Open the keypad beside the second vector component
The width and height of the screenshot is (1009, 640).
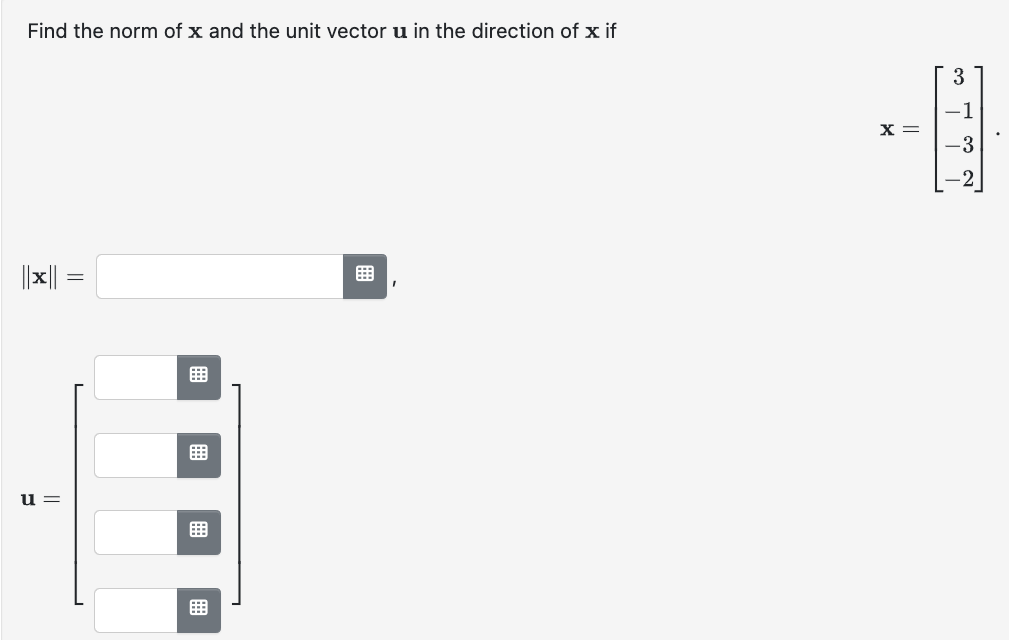[198, 453]
